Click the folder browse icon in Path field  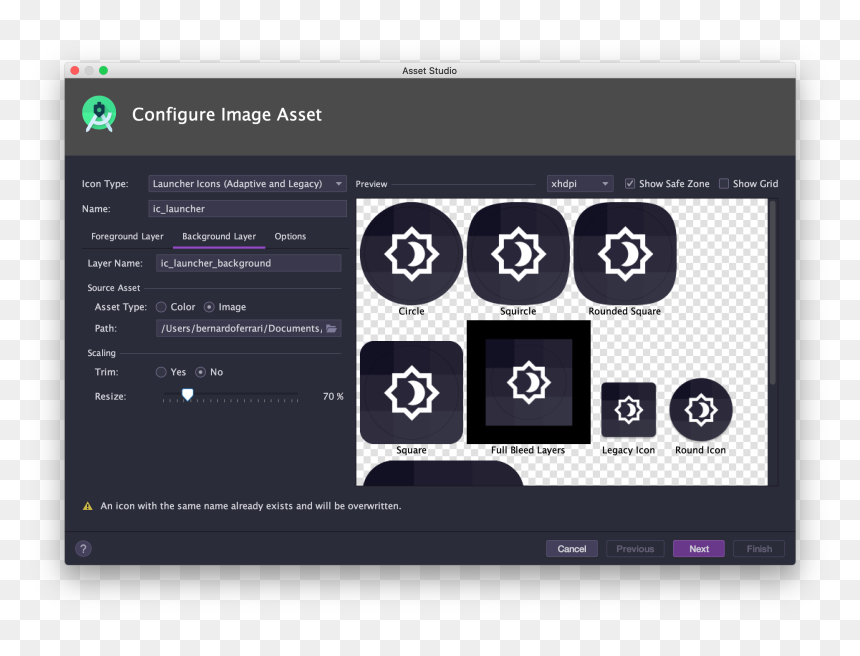[x=331, y=329]
